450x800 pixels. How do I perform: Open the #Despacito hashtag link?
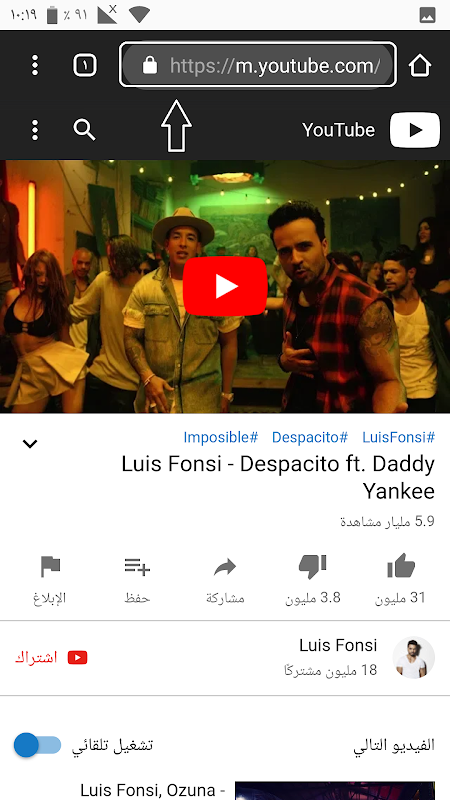pos(310,437)
